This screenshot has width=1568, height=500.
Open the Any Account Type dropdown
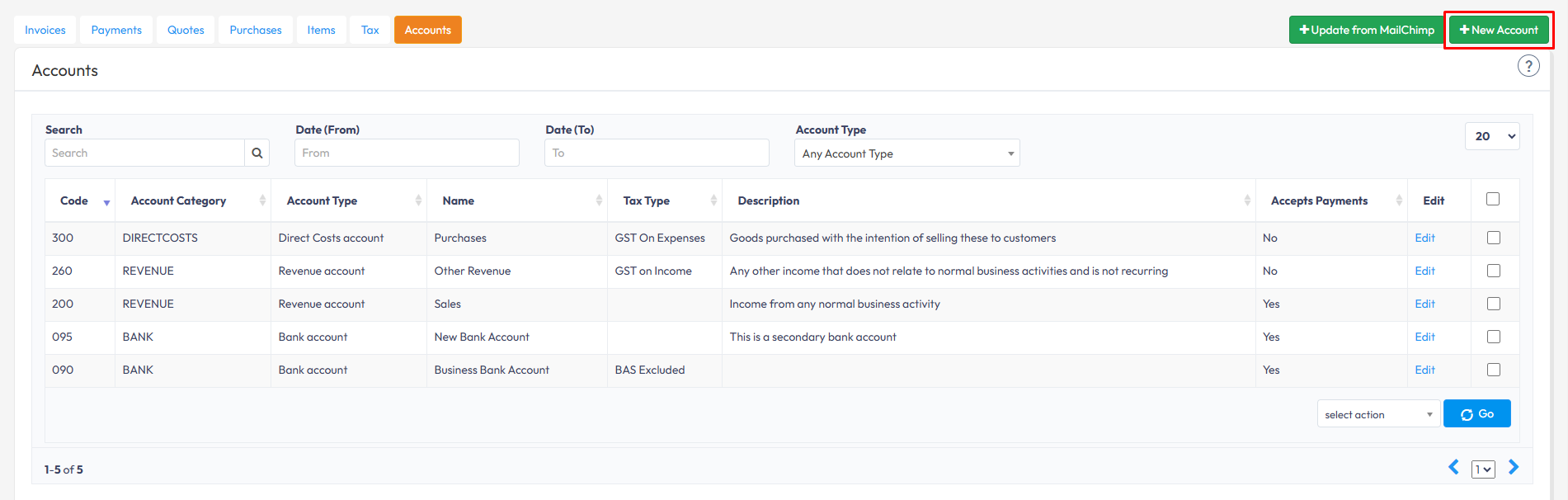[907, 153]
